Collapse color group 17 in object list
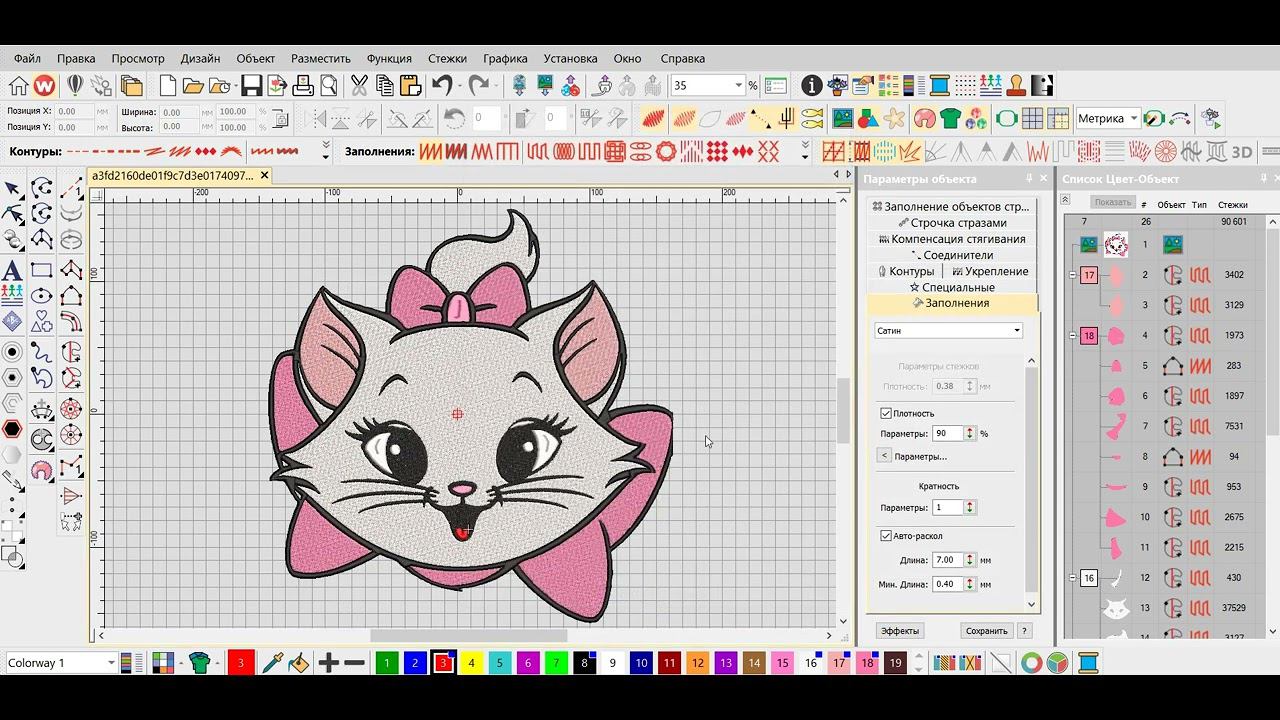The width and height of the screenshot is (1280, 720). tap(1072, 275)
